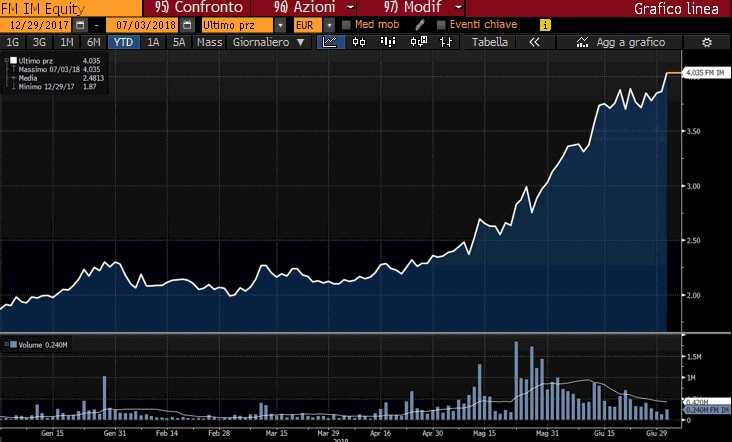732x442 pixels.
Task: Click the 3.50 price axis label
Action: [x=694, y=131]
